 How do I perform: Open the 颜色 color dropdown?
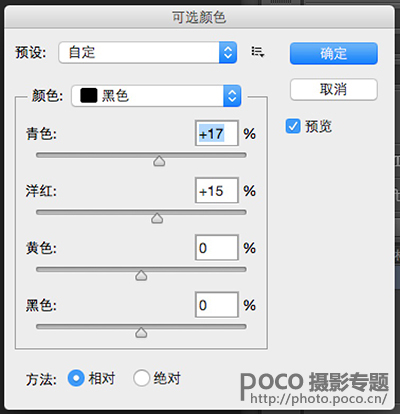click(x=156, y=96)
